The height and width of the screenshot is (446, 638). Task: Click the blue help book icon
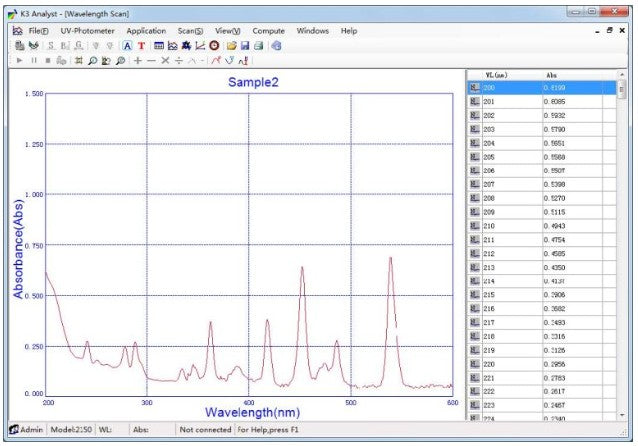[276, 46]
